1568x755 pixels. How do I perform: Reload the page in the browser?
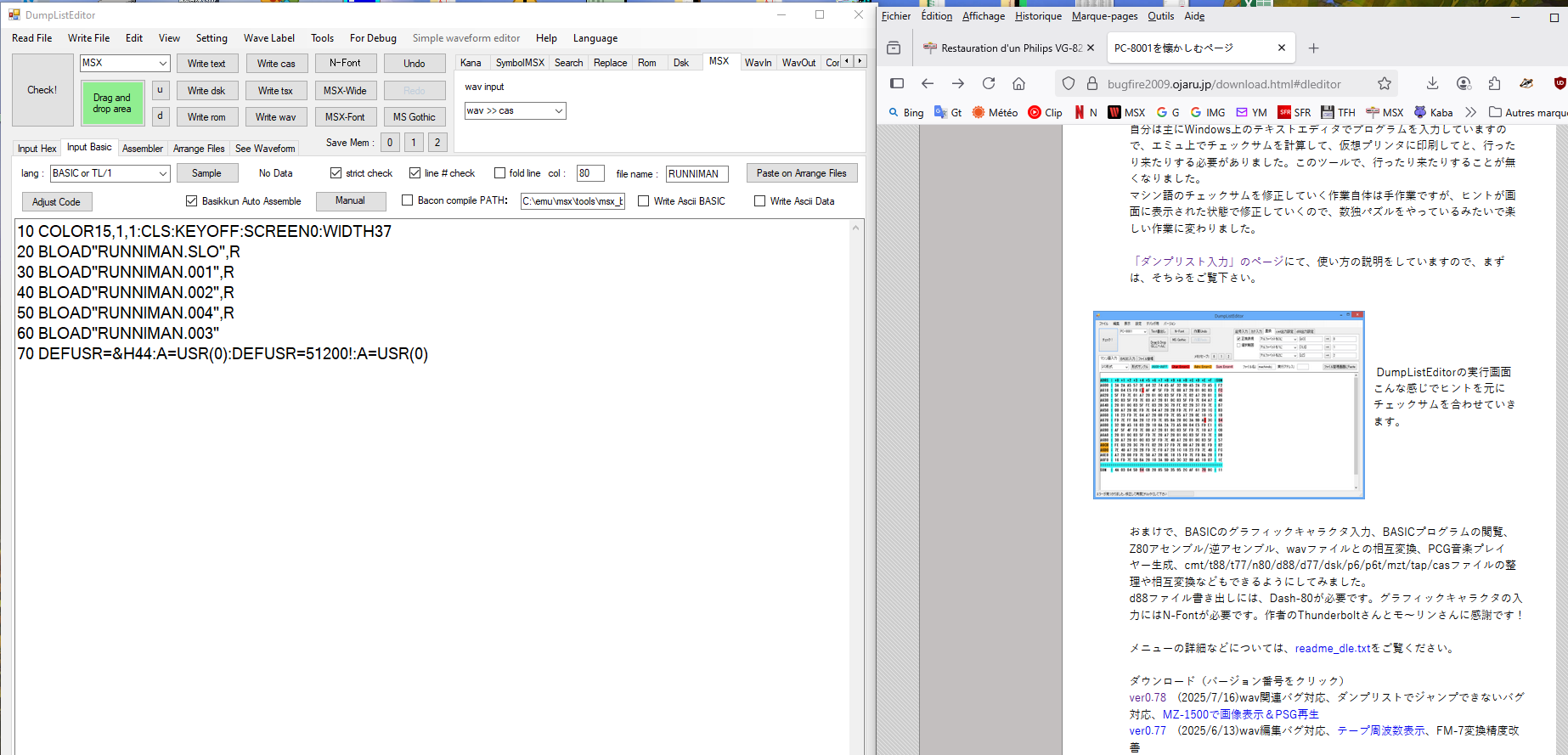coord(989,83)
